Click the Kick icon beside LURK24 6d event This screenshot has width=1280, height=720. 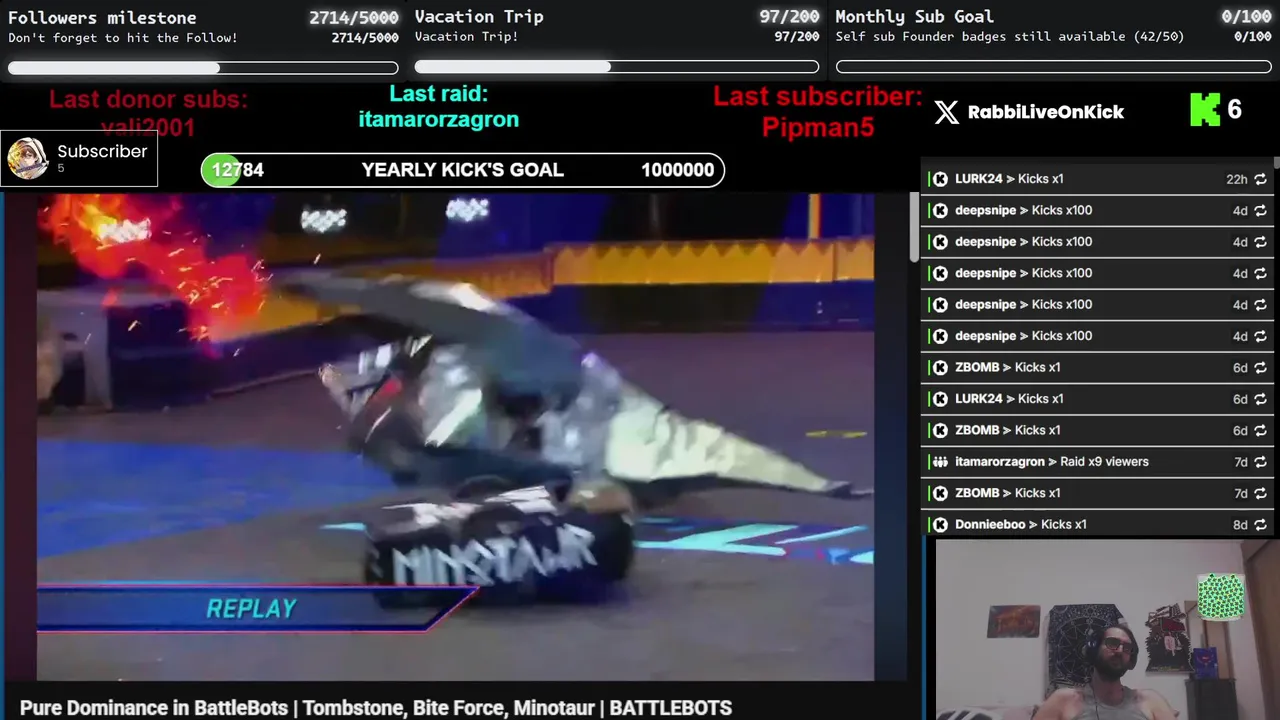(940, 399)
